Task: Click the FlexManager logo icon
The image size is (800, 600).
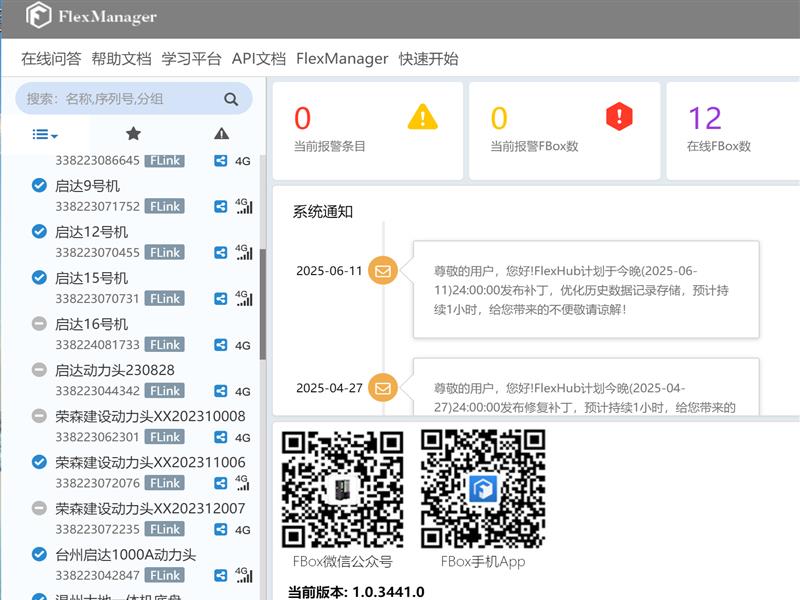Action: click(38, 17)
